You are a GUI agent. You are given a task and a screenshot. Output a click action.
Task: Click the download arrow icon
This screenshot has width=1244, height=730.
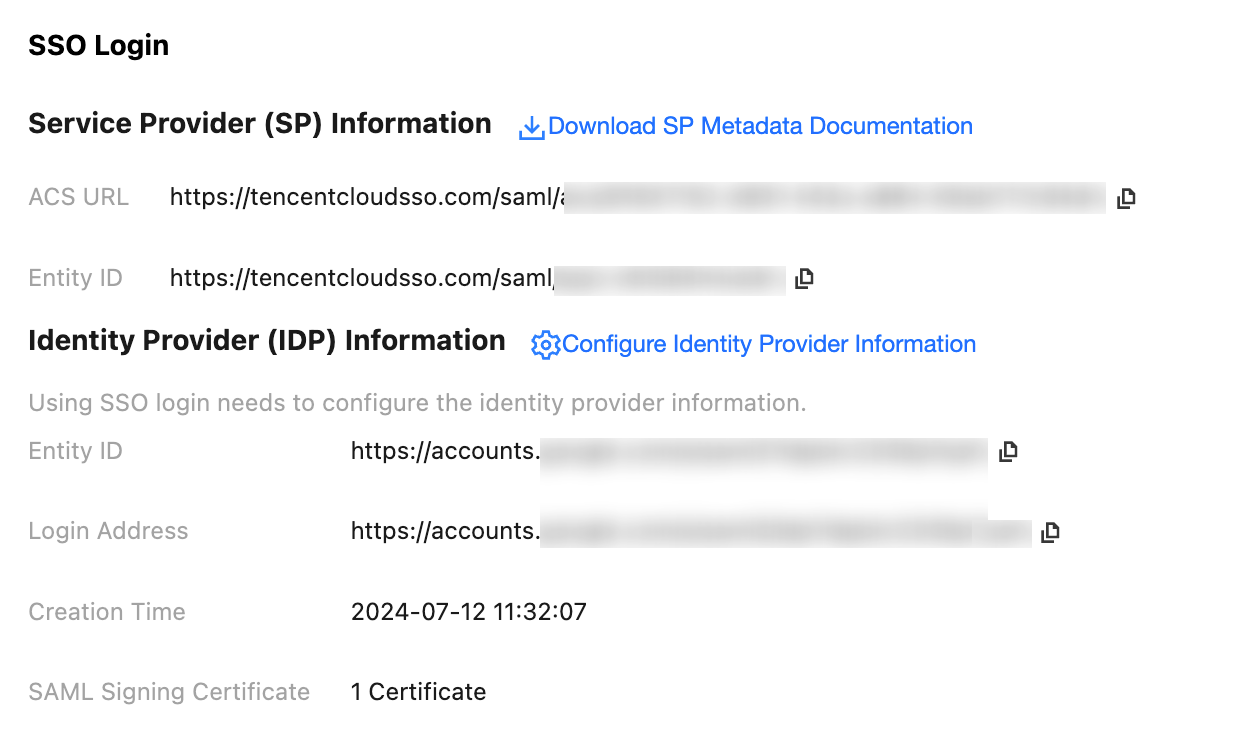(531, 128)
